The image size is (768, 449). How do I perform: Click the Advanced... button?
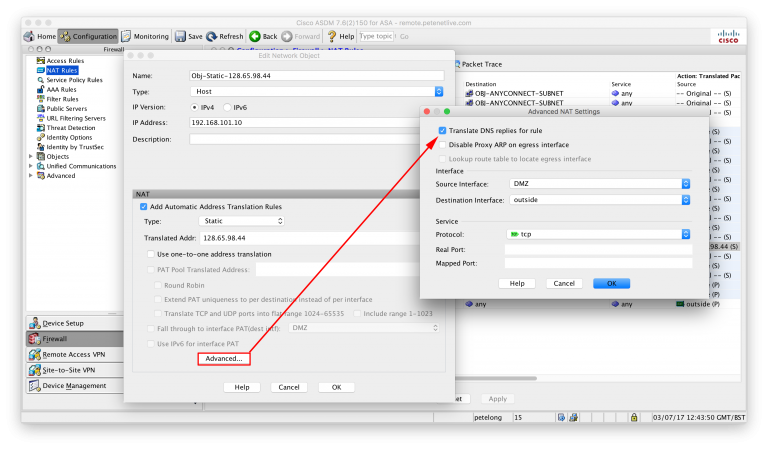click(224, 359)
